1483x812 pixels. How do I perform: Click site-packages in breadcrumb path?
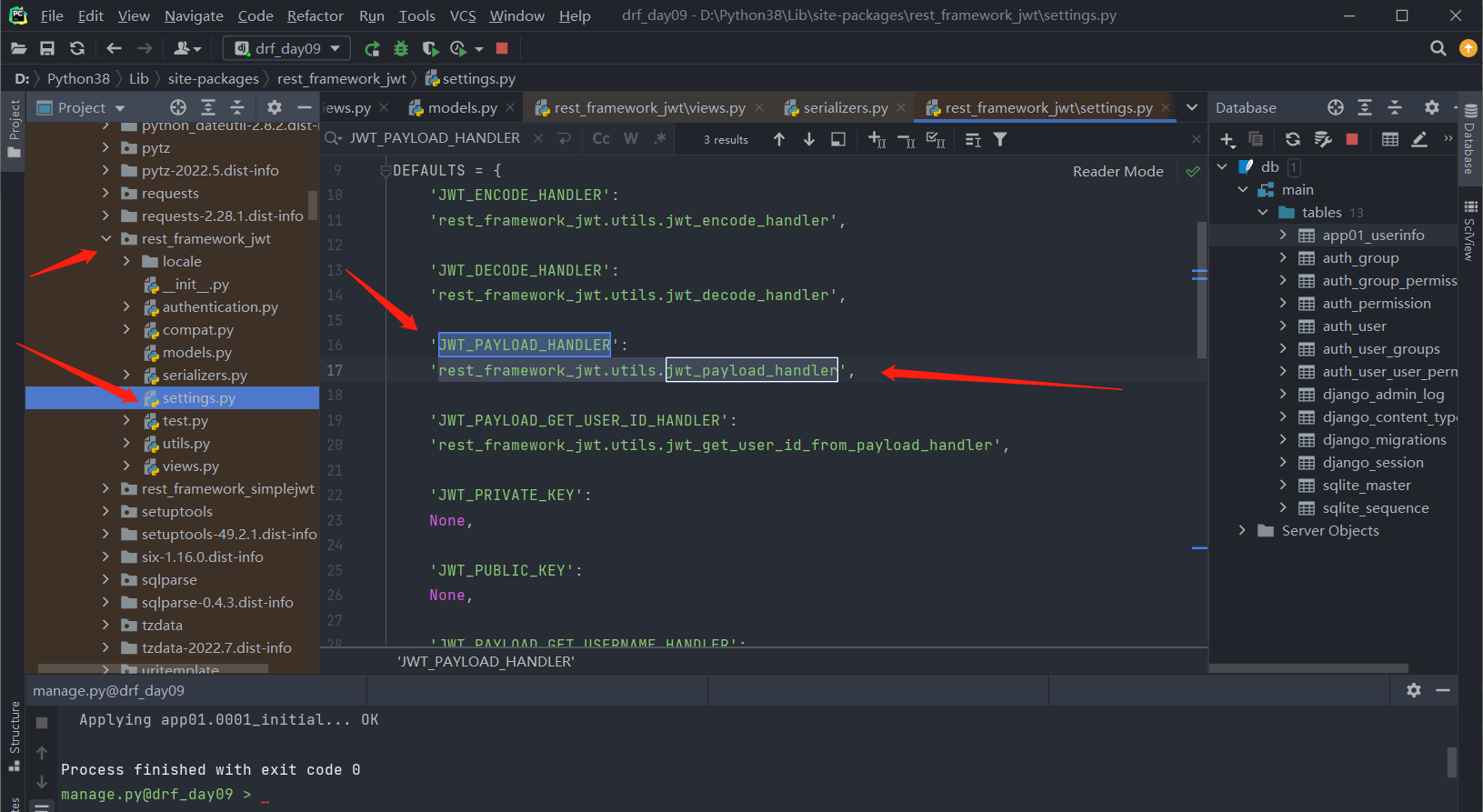click(x=214, y=79)
